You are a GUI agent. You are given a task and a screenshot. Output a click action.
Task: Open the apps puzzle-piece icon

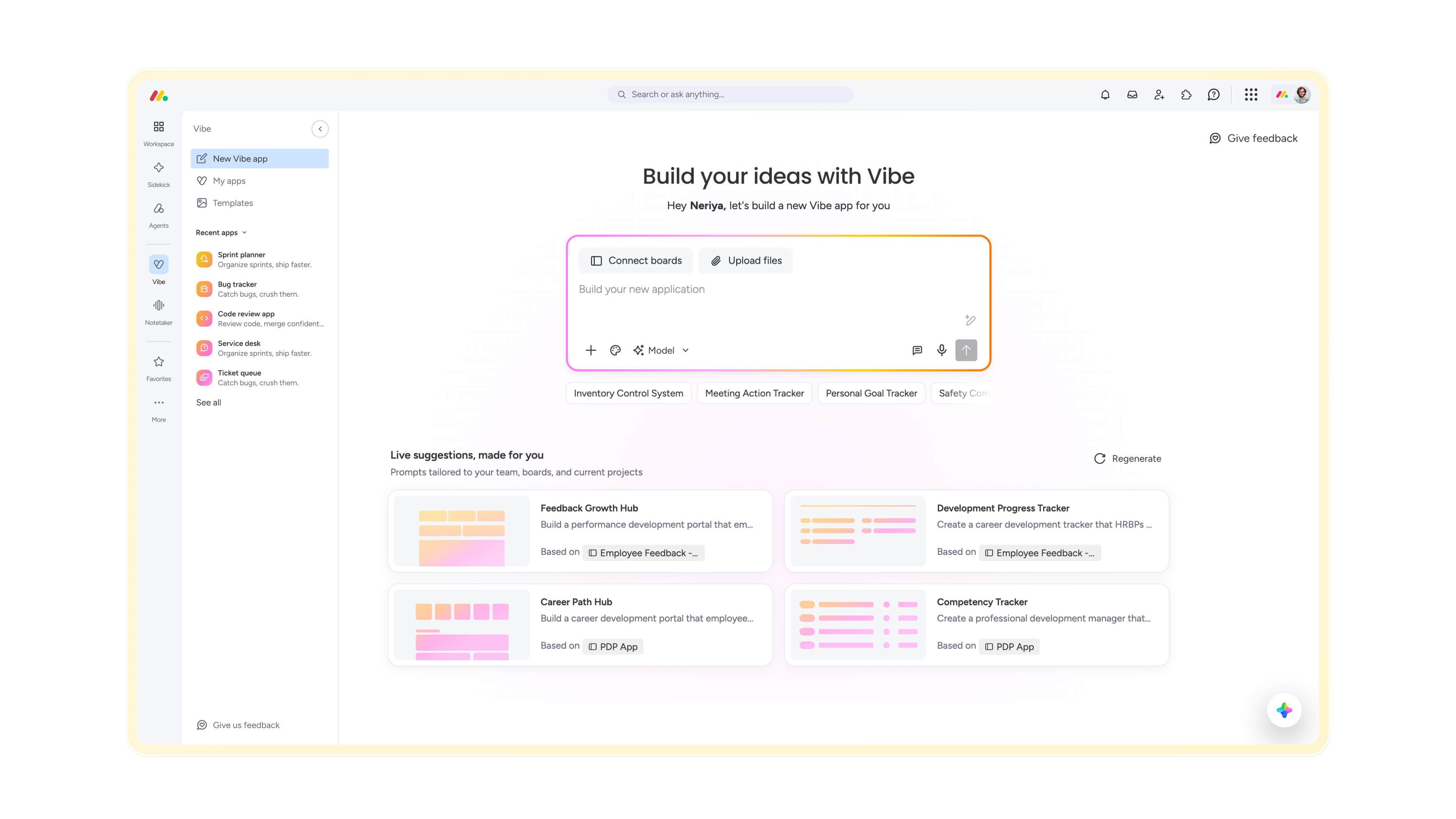1186,94
